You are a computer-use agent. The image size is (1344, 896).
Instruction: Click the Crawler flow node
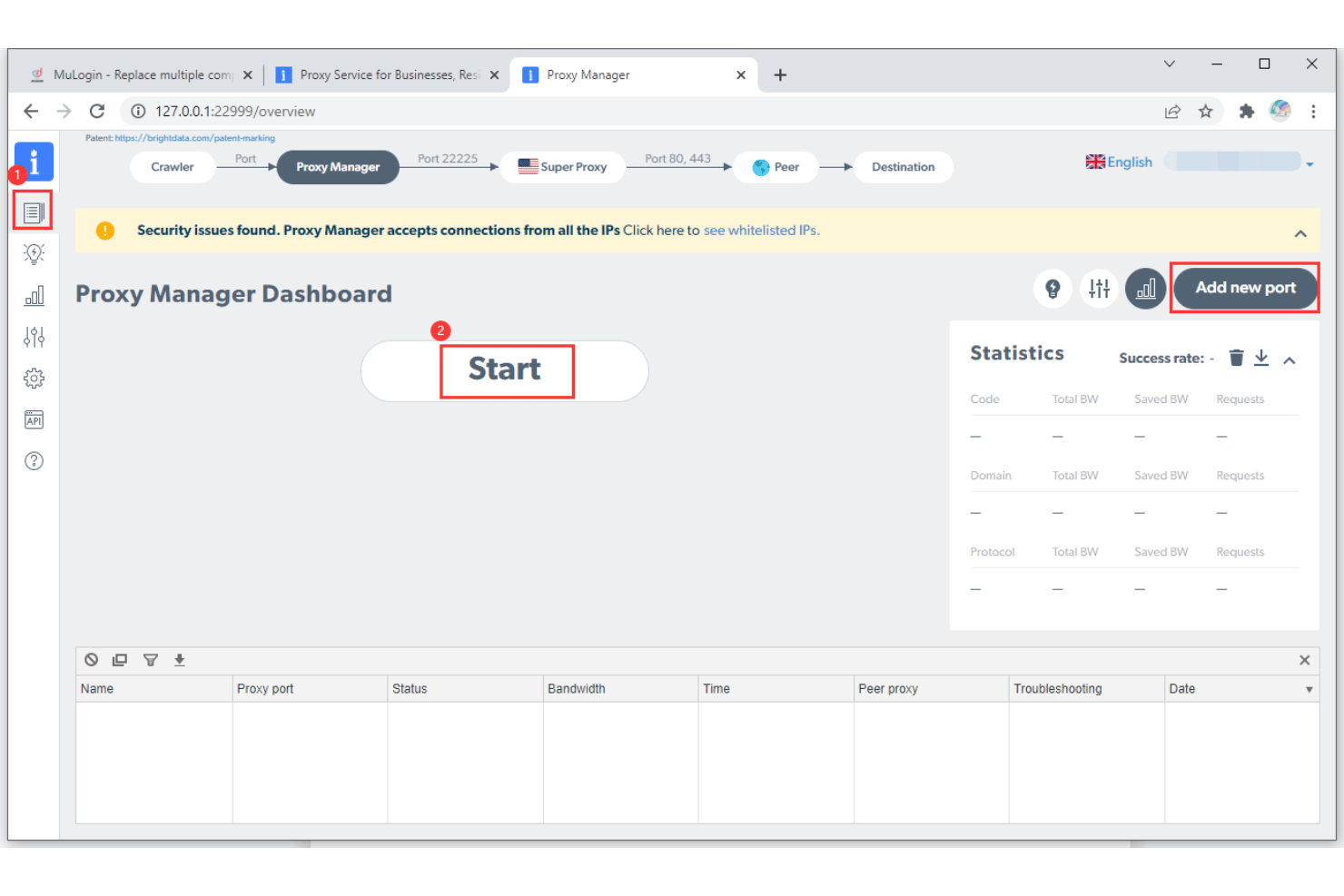click(x=173, y=167)
